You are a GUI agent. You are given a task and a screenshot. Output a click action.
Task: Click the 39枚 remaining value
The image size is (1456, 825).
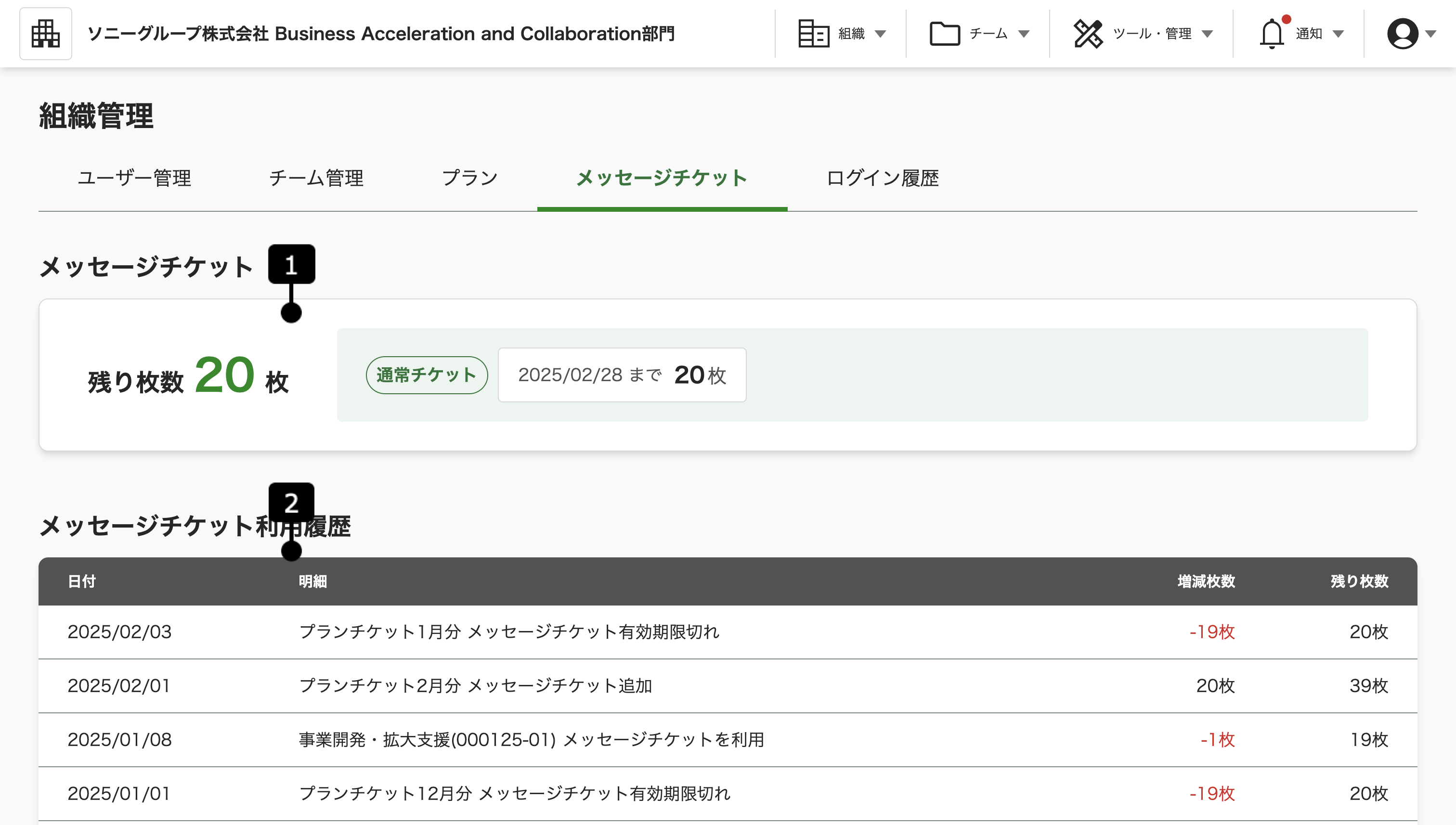click(x=1369, y=685)
